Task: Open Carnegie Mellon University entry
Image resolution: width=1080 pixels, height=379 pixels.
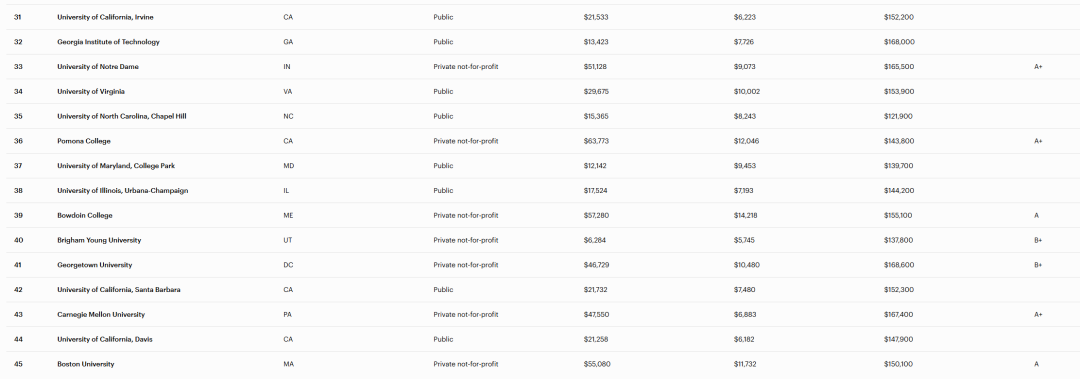Action: (101, 315)
